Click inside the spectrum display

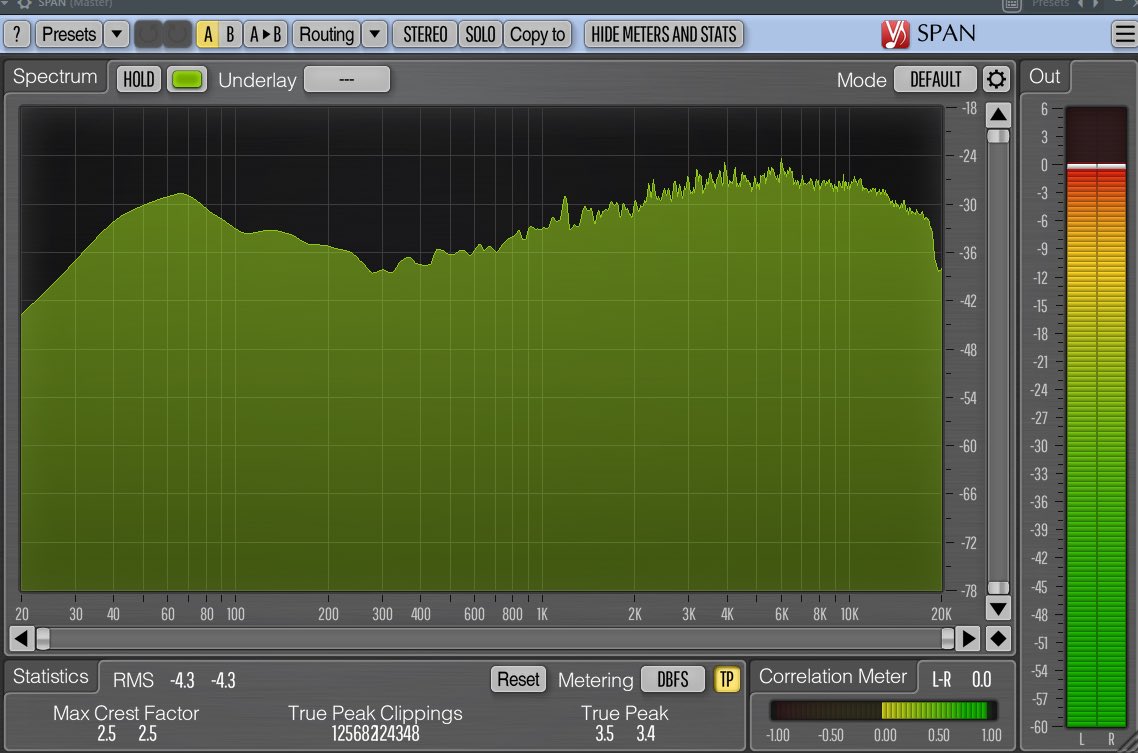pos(481,348)
